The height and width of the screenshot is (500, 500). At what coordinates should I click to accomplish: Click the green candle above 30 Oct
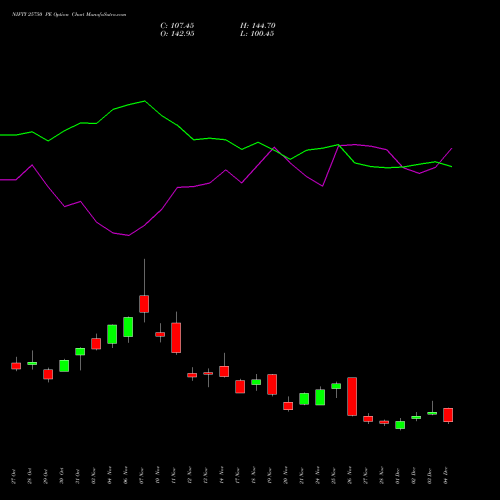coord(64,366)
